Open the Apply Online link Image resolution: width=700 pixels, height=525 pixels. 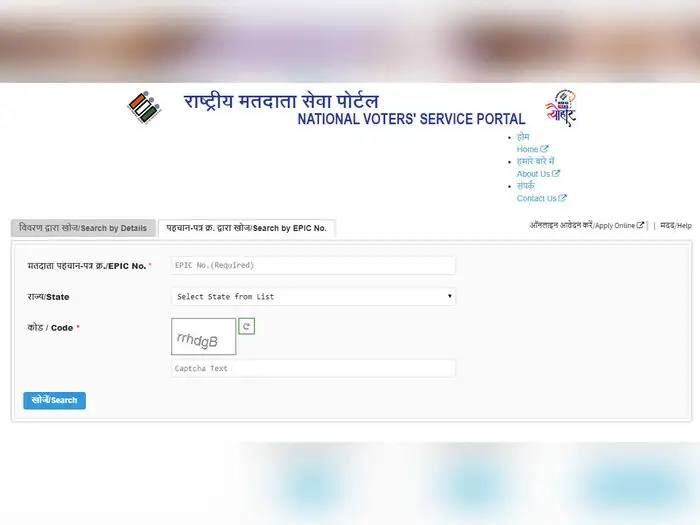coord(615,225)
